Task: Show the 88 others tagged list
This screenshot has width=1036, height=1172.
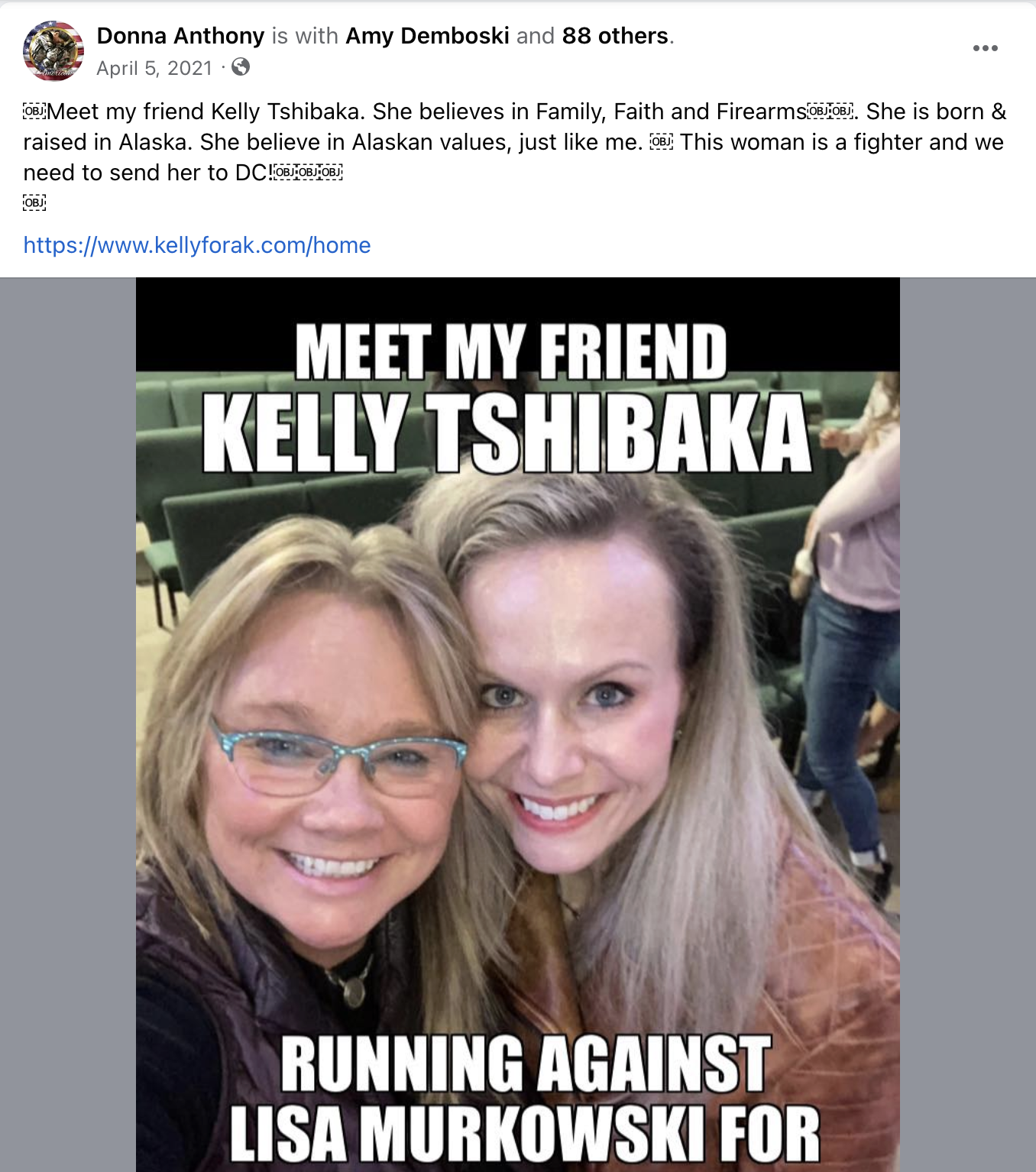Action: (615, 36)
